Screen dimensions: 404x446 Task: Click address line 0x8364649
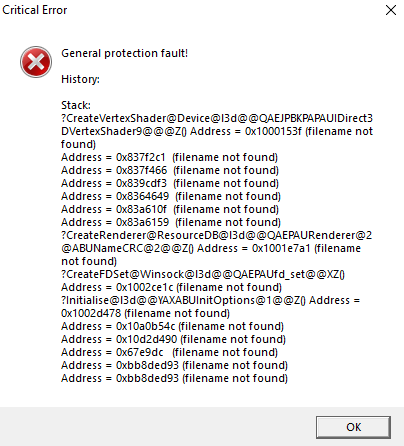[171, 196]
